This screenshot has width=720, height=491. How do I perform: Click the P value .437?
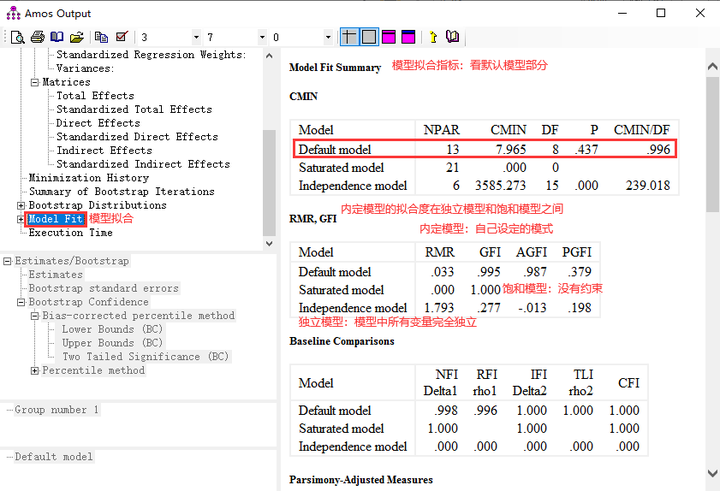[586, 149]
